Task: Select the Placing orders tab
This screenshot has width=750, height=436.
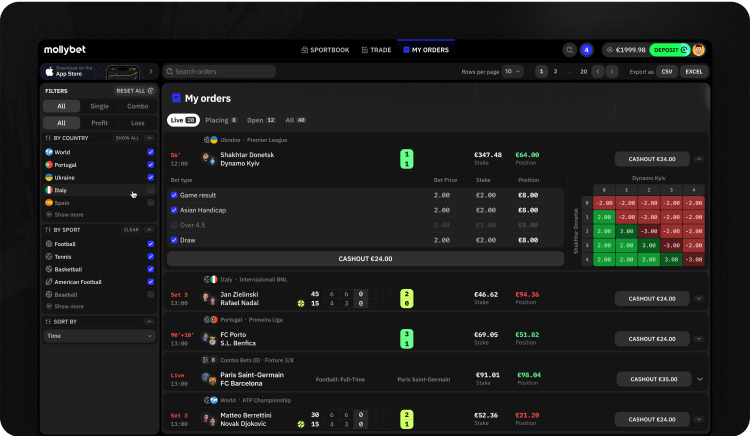Action: [214, 120]
